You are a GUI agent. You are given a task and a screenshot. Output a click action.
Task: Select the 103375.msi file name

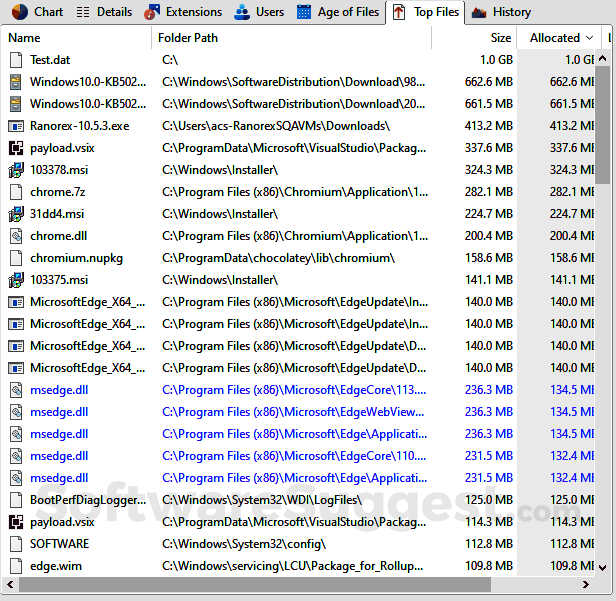click(x=59, y=280)
